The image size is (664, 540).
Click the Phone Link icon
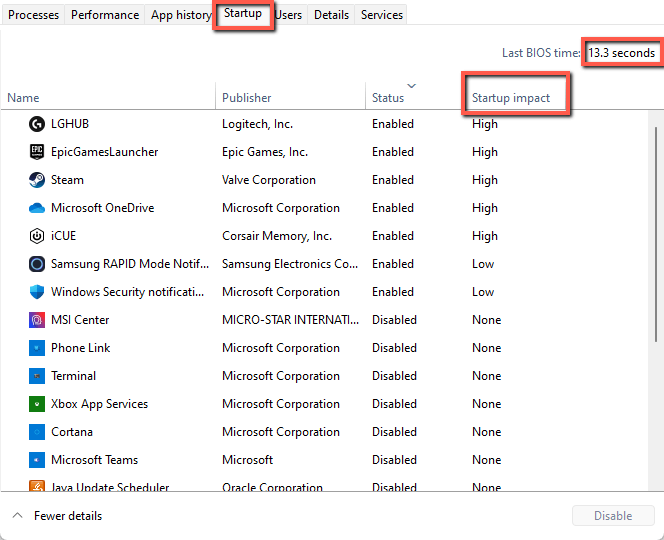(x=37, y=348)
